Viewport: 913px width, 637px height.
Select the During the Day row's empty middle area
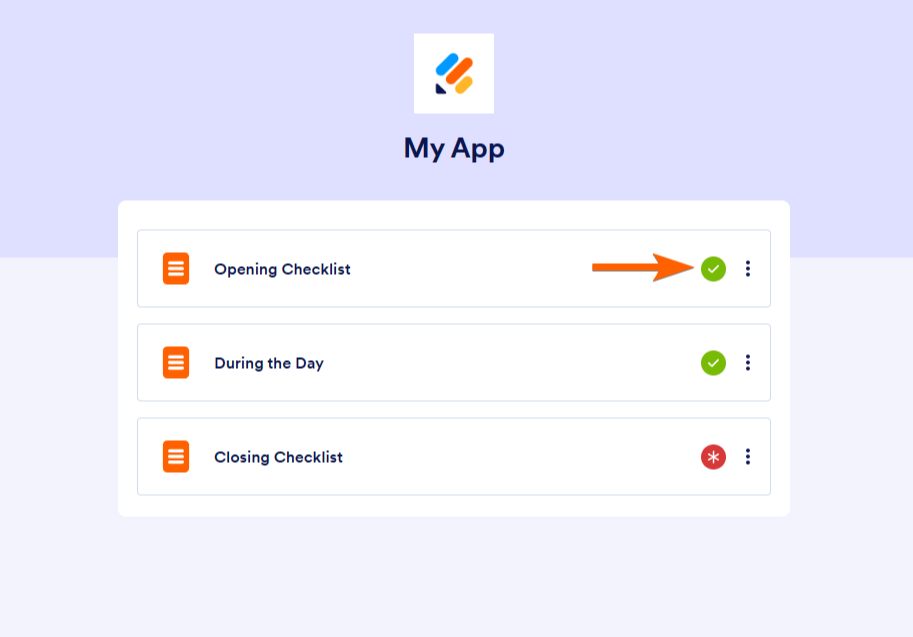coord(512,363)
